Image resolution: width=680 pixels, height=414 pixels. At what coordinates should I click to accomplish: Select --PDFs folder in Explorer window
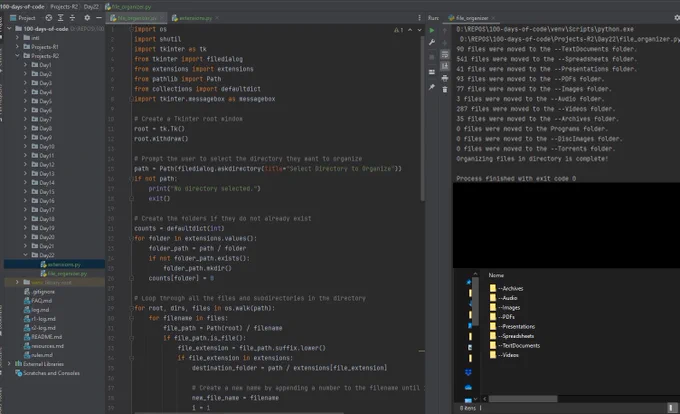[502, 317]
